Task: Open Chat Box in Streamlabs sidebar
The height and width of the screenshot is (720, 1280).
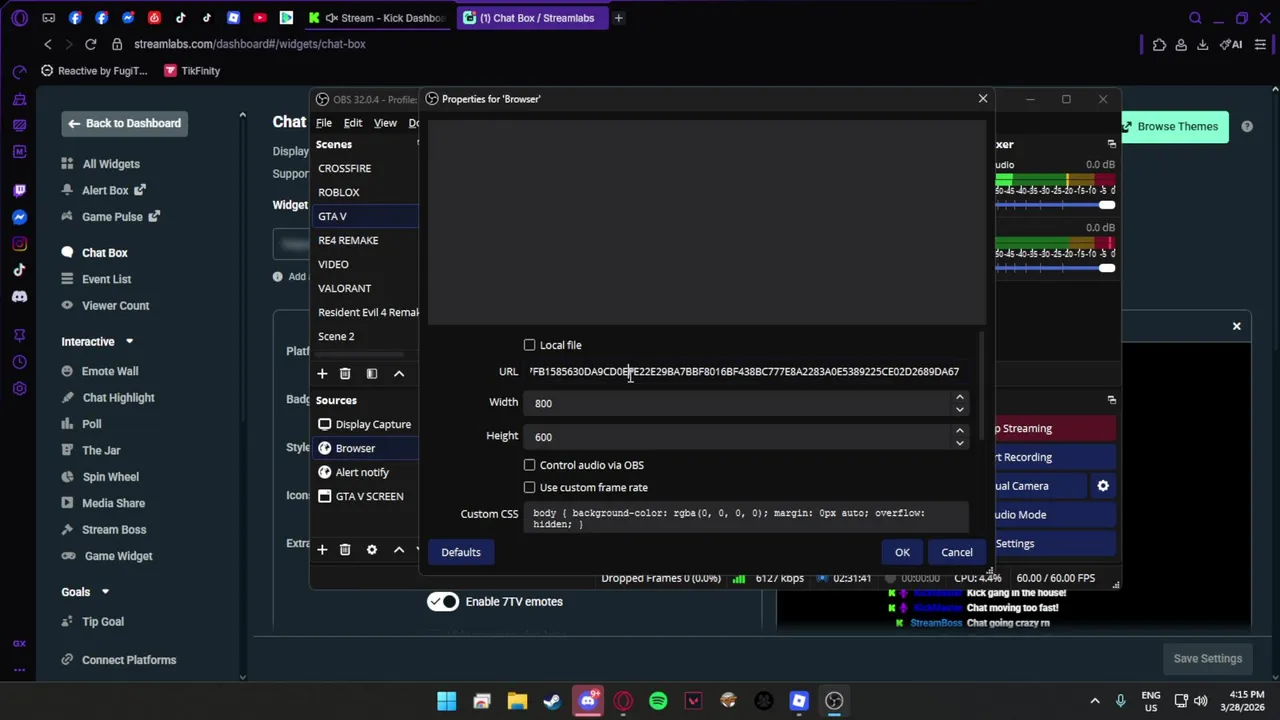Action: click(104, 253)
